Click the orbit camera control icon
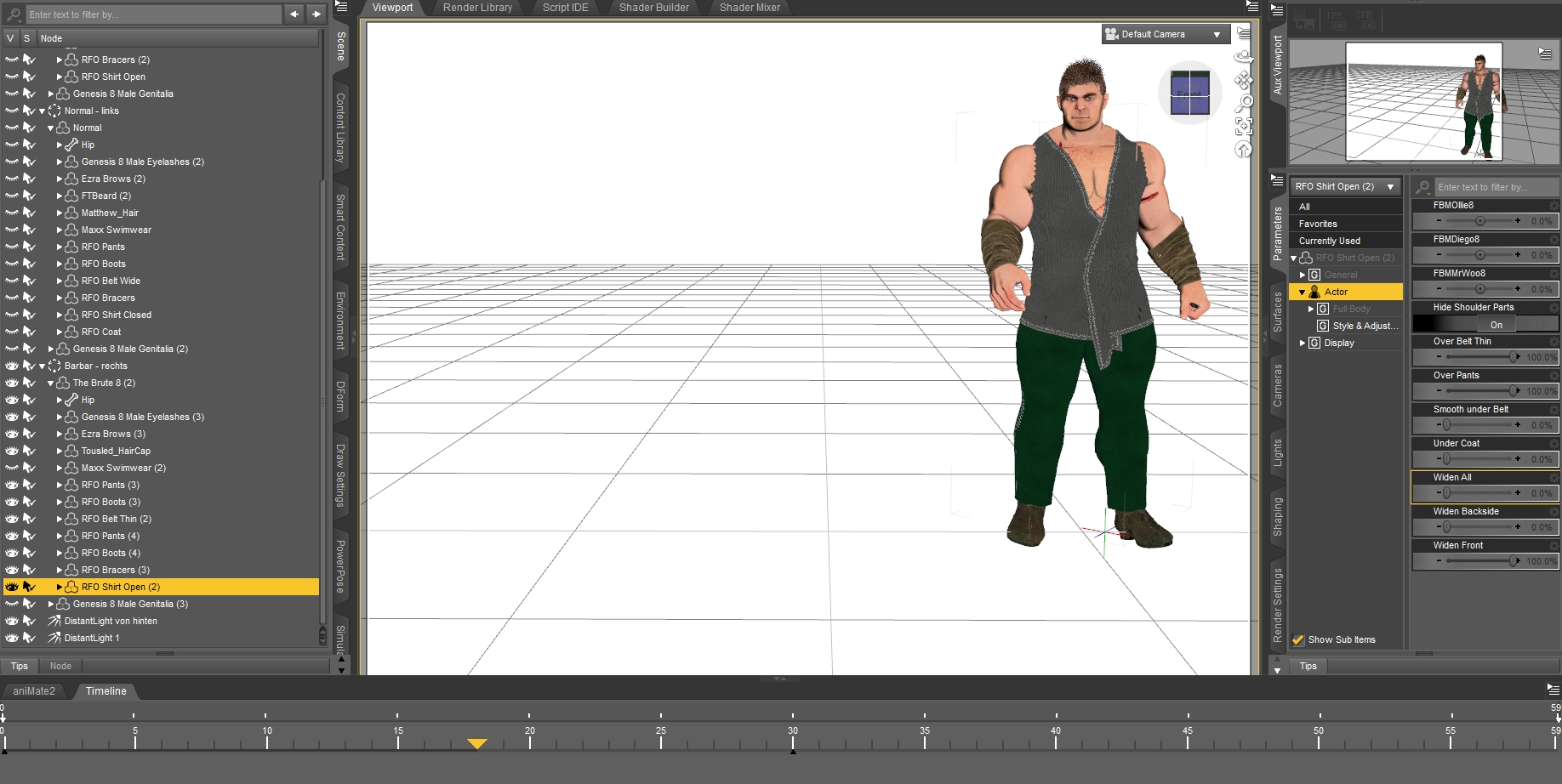The height and width of the screenshot is (784, 1562). [1244, 56]
